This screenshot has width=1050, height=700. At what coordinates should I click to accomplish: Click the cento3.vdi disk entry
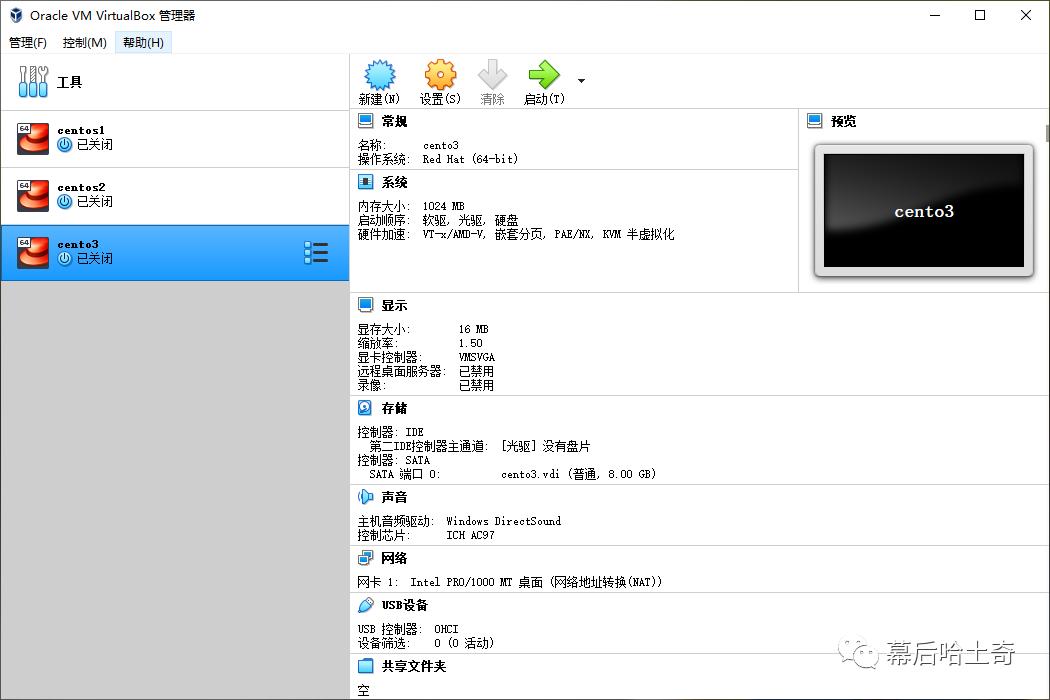point(579,474)
